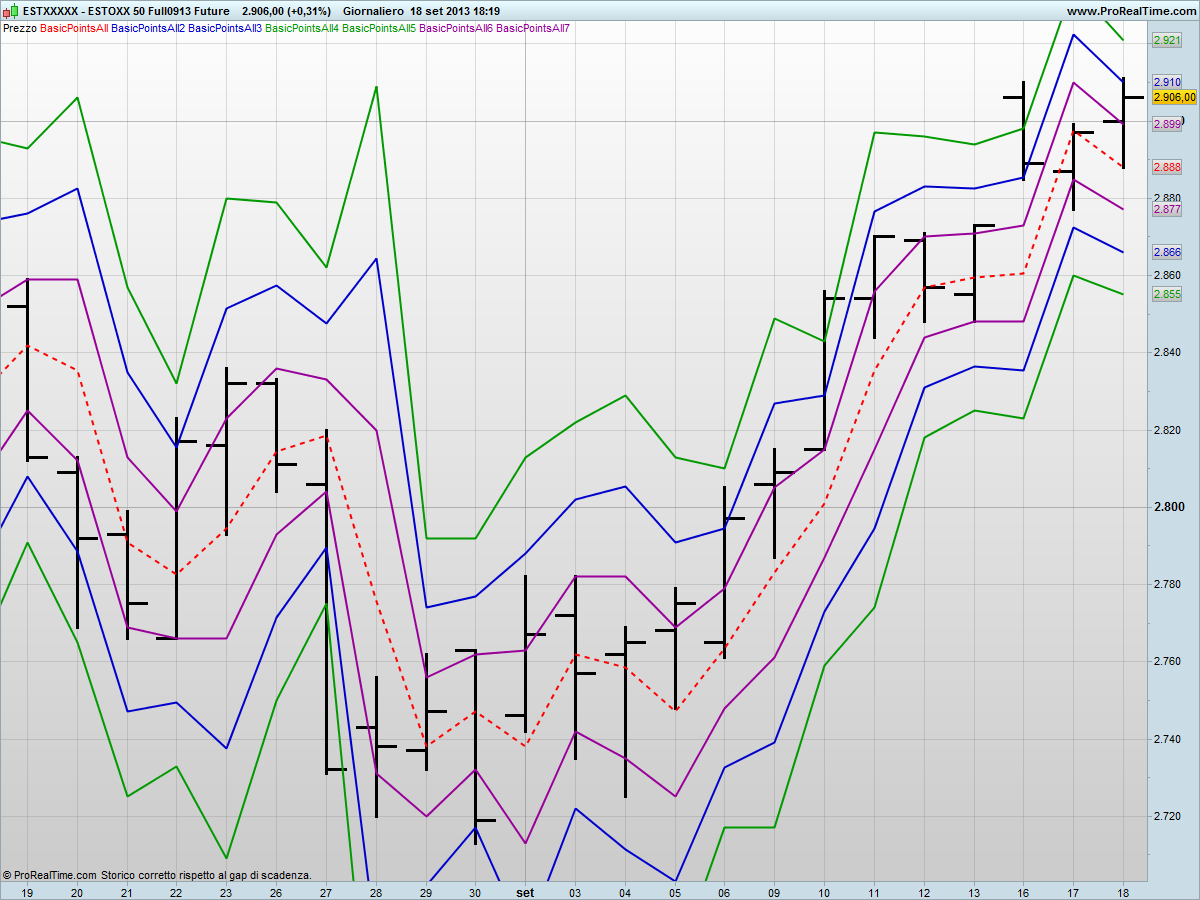Viewport: 1200px width, 900px height.
Task: Select the ESTOXX 50 Full0913 Future title
Action: (x=159, y=11)
